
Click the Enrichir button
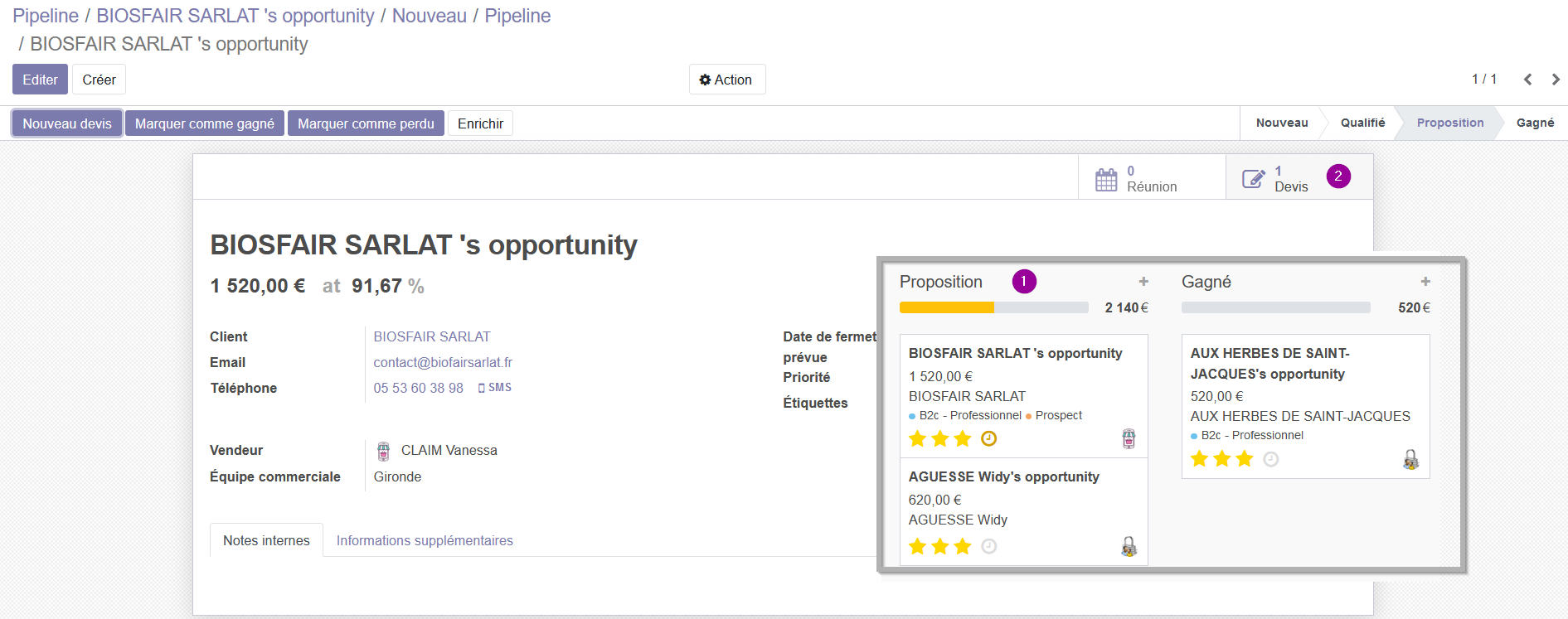coord(480,123)
